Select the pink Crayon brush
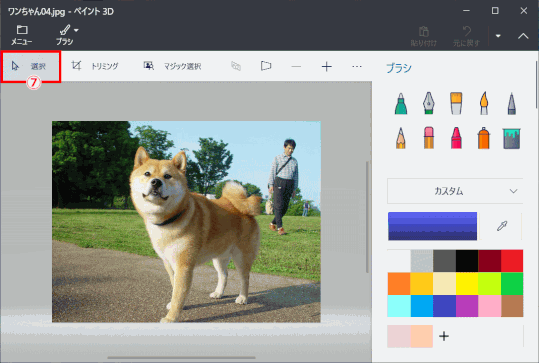Viewport: 539px width, 363px height. coord(456,138)
